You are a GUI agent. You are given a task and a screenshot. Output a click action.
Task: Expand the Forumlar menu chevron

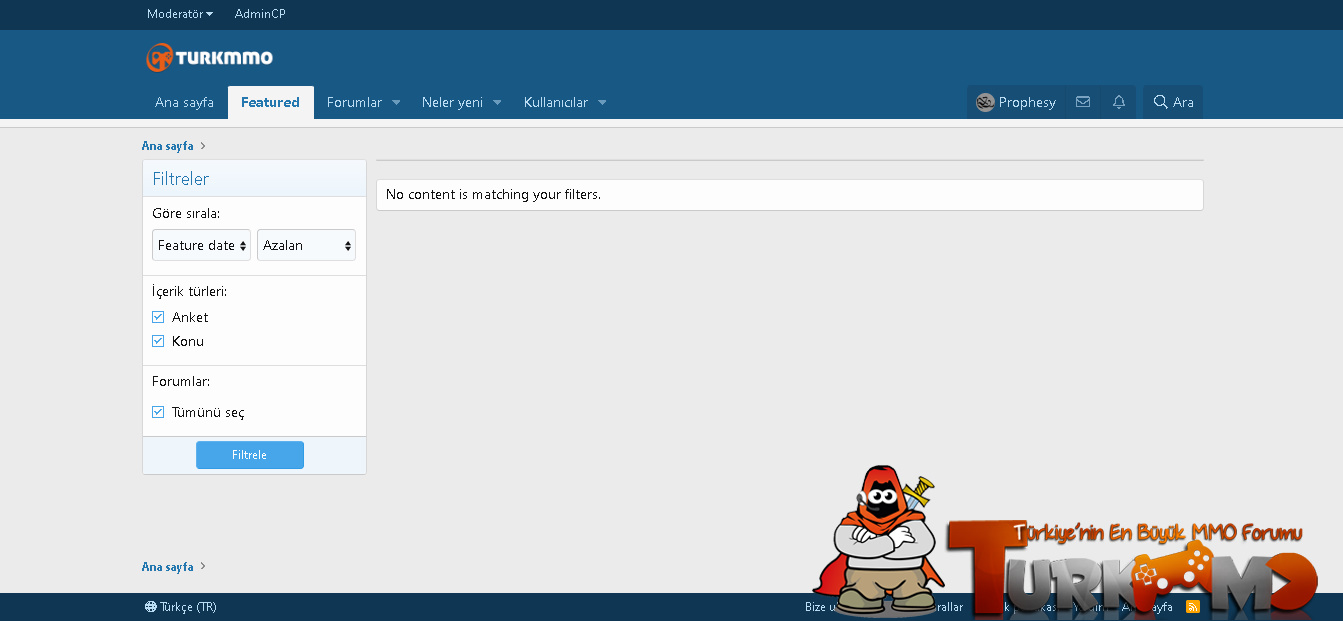tap(396, 101)
